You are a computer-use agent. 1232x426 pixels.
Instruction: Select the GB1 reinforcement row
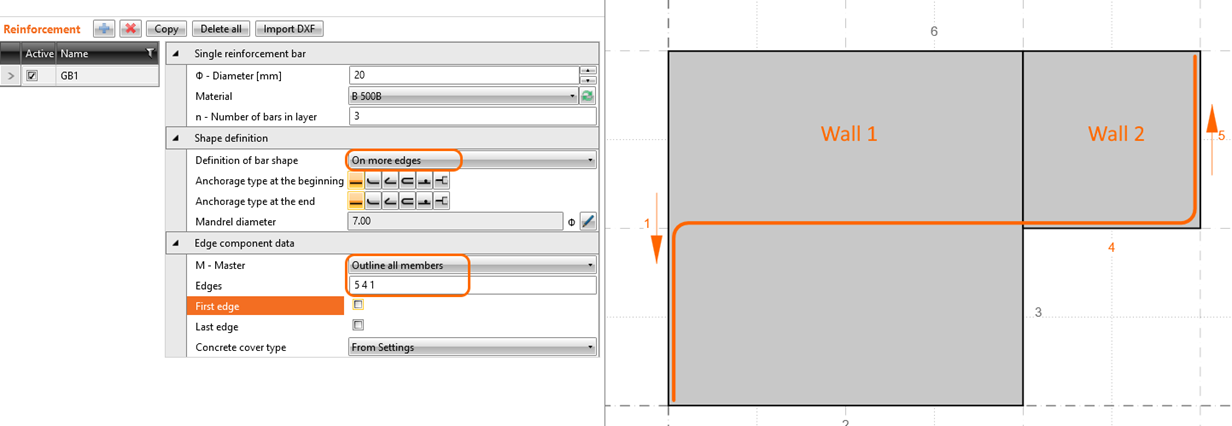click(80, 75)
